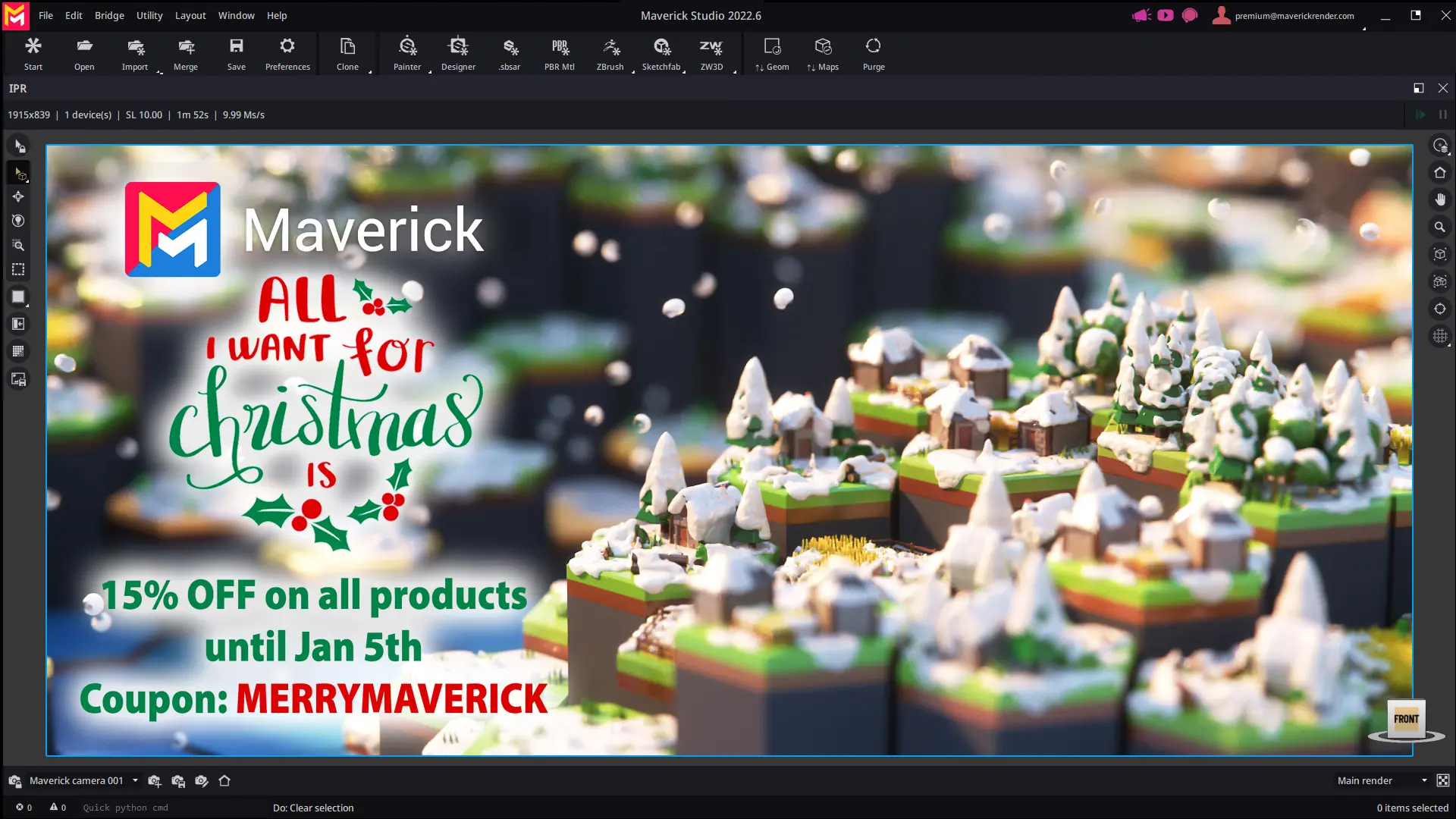Run the Purge command from the toolbar

click(x=873, y=53)
